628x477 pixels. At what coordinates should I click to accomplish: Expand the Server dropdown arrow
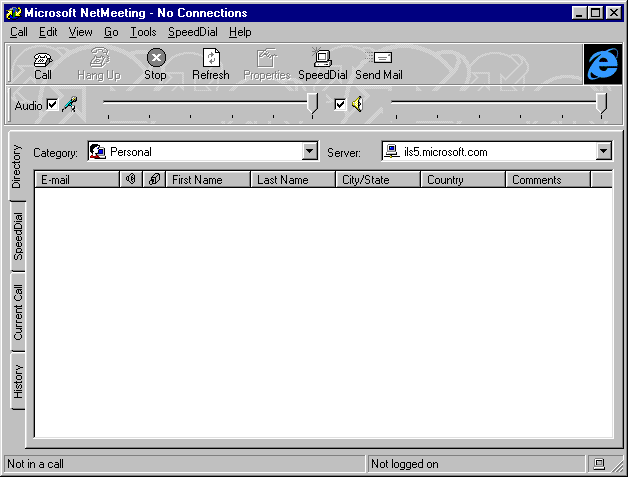[x=604, y=151]
